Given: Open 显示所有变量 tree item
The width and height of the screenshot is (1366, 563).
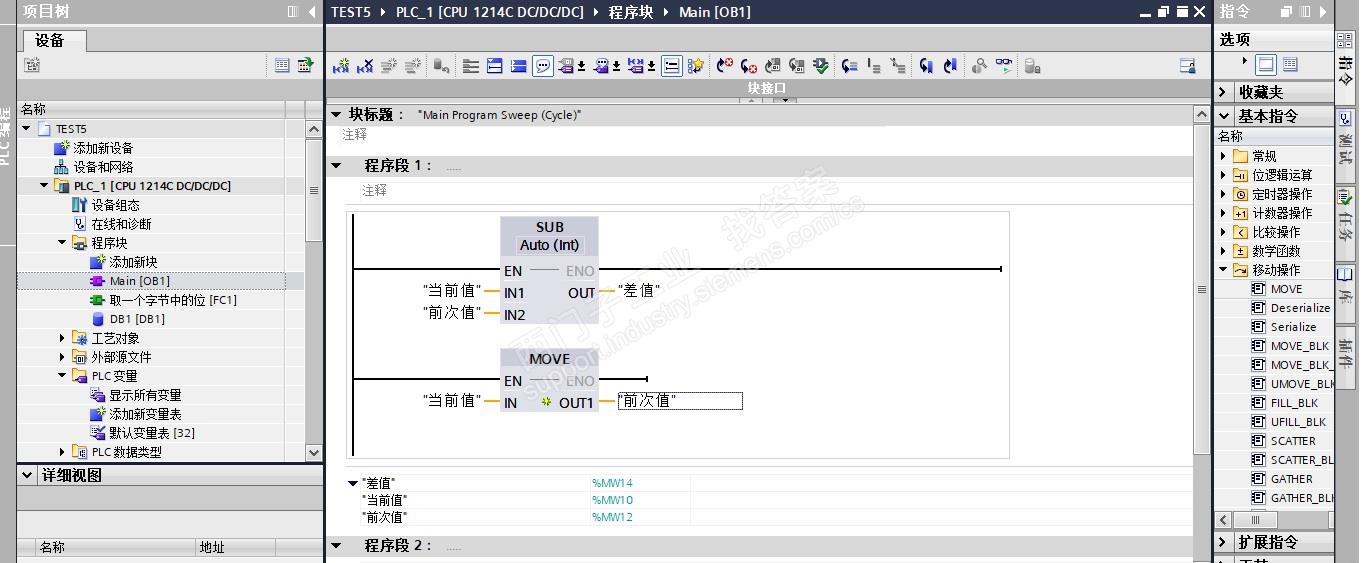Looking at the screenshot, I should (146, 395).
